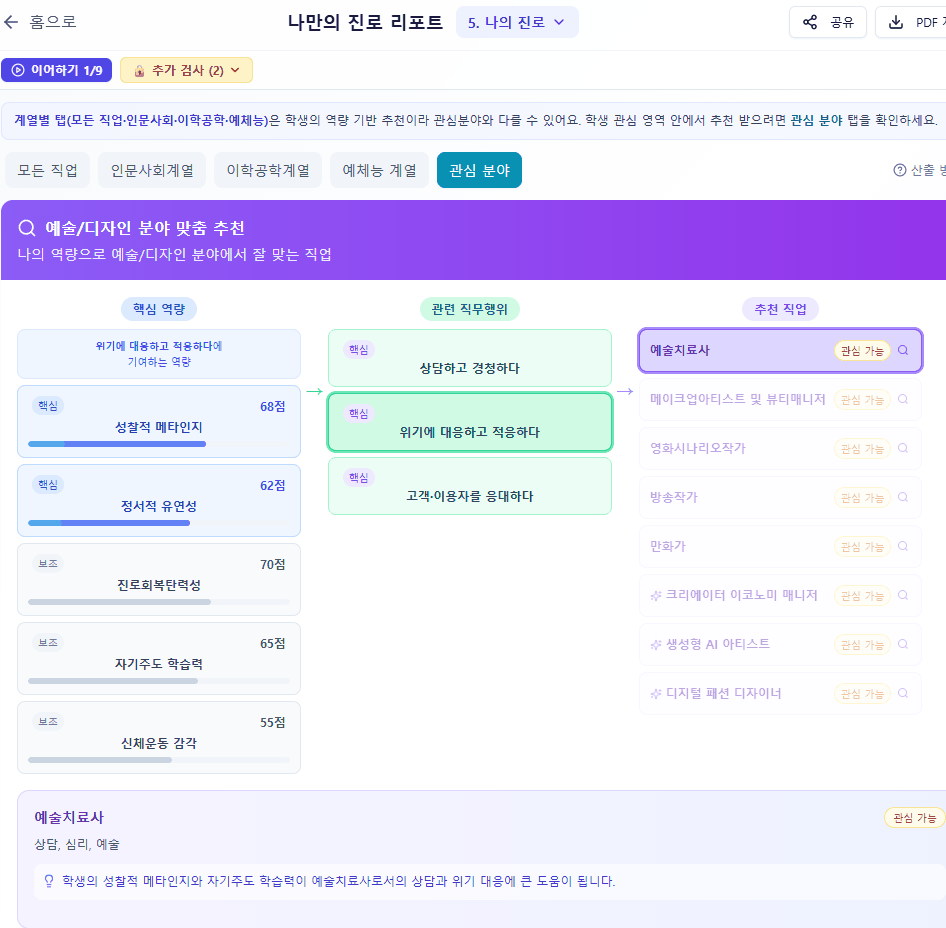Click 진로회복탄력성 score progress bar
Viewport: 946px width, 928px height.
pyautogui.click(x=159, y=602)
